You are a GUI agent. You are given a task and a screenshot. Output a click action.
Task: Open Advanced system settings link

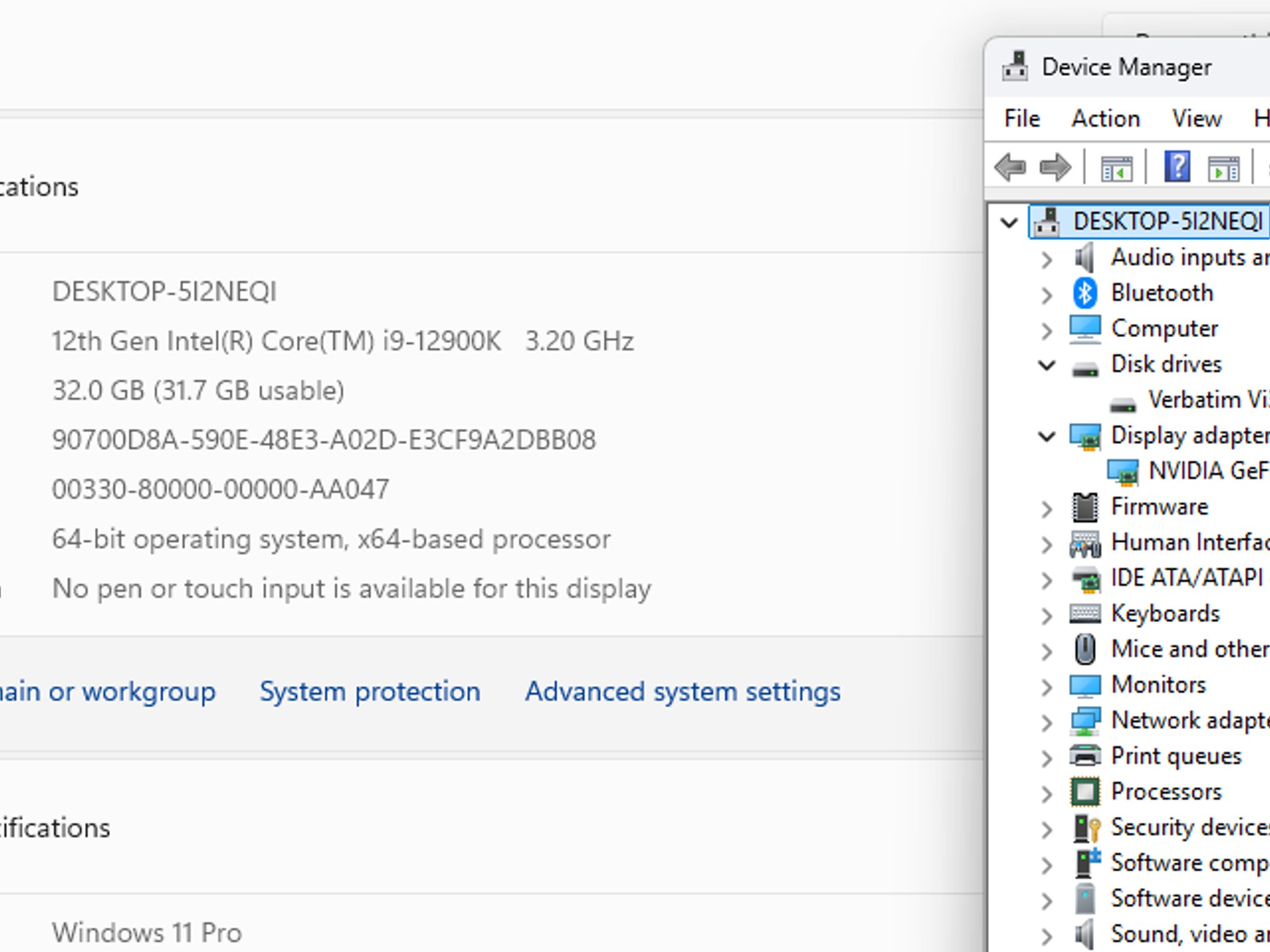click(683, 692)
